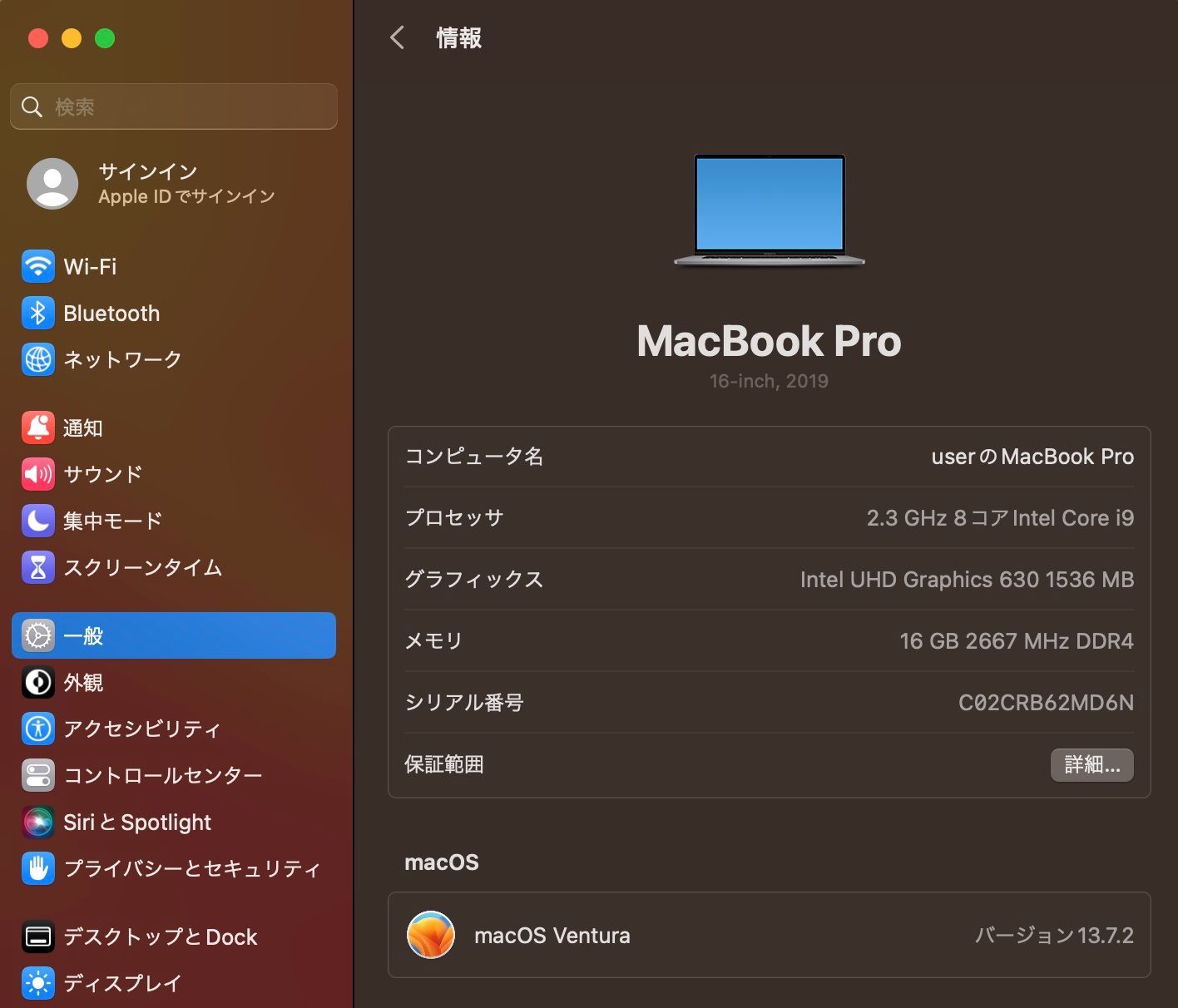The height and width of the screenshot is (1008, 1178).
Task: Click the user avatar icon
Action: (x=52, y=183)
